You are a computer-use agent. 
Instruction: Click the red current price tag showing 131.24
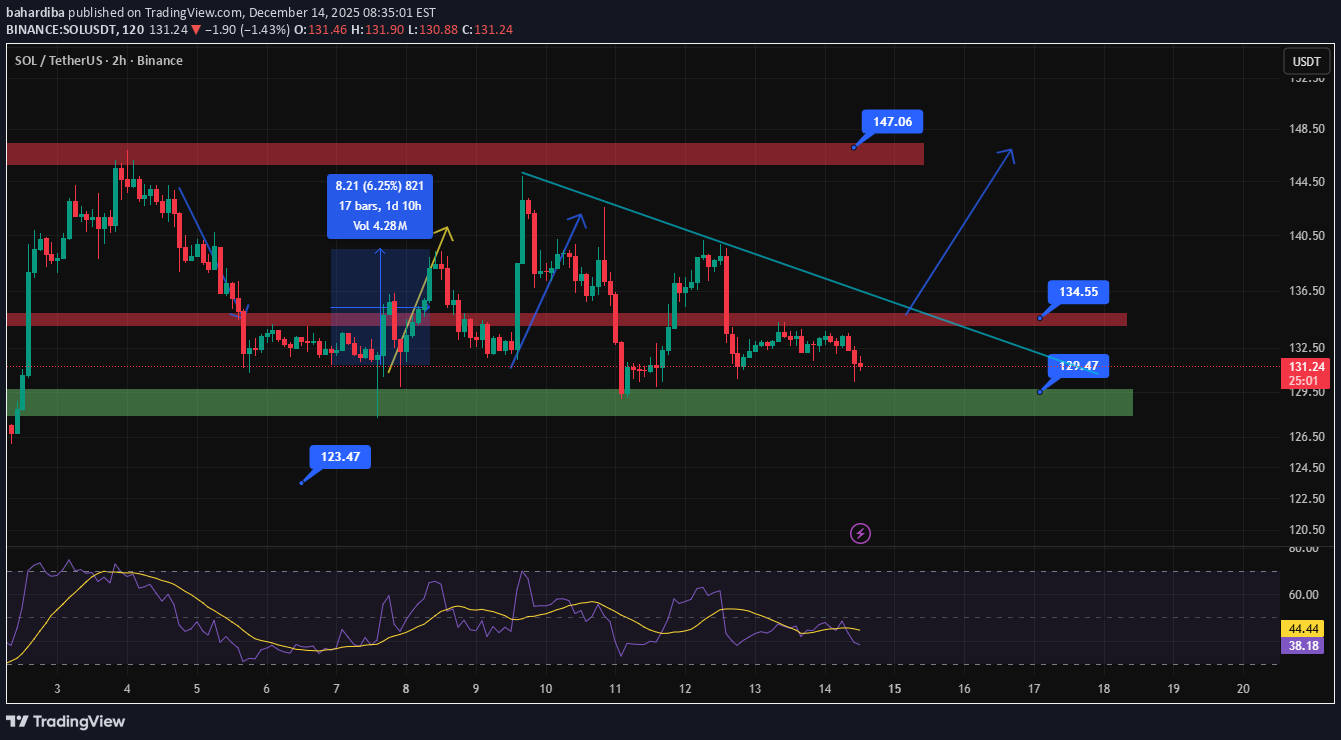[x=1306, y=366]
